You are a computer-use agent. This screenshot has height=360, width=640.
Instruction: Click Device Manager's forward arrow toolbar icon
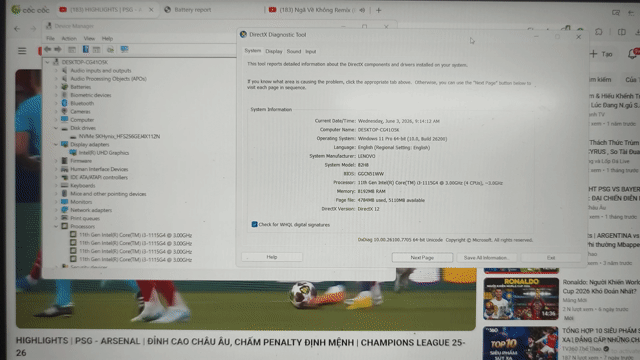[x=58, y=49]
